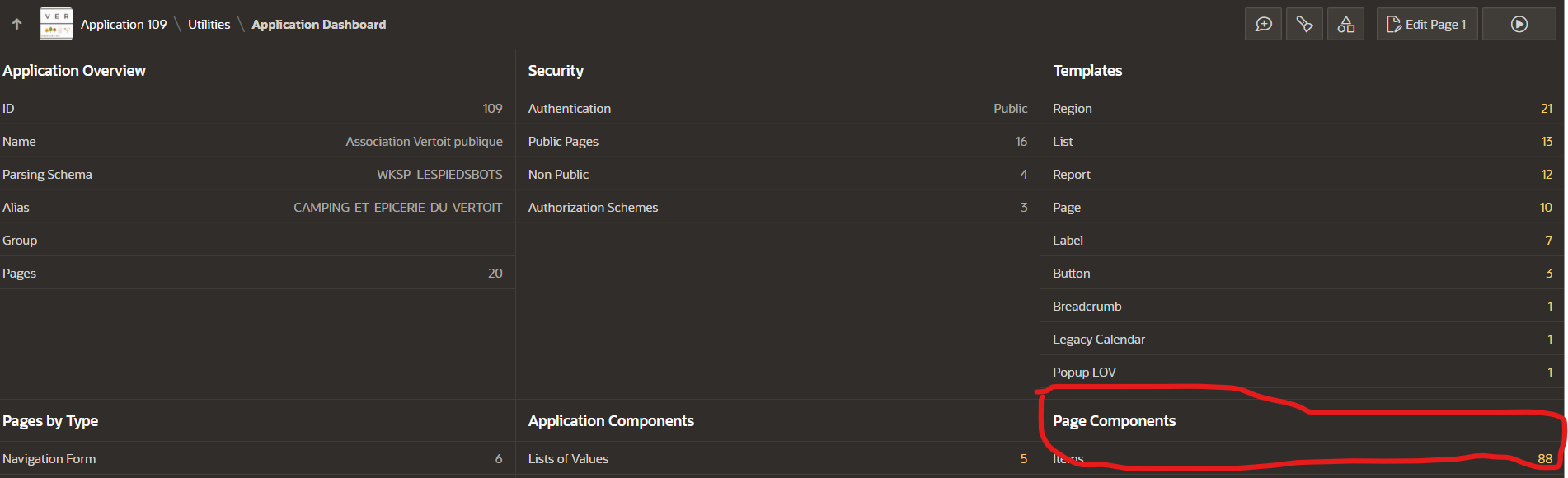Viewport: 1568px width, 478px height.
Task: Open Shared Components shapes icon
Action: (1345, 25)
